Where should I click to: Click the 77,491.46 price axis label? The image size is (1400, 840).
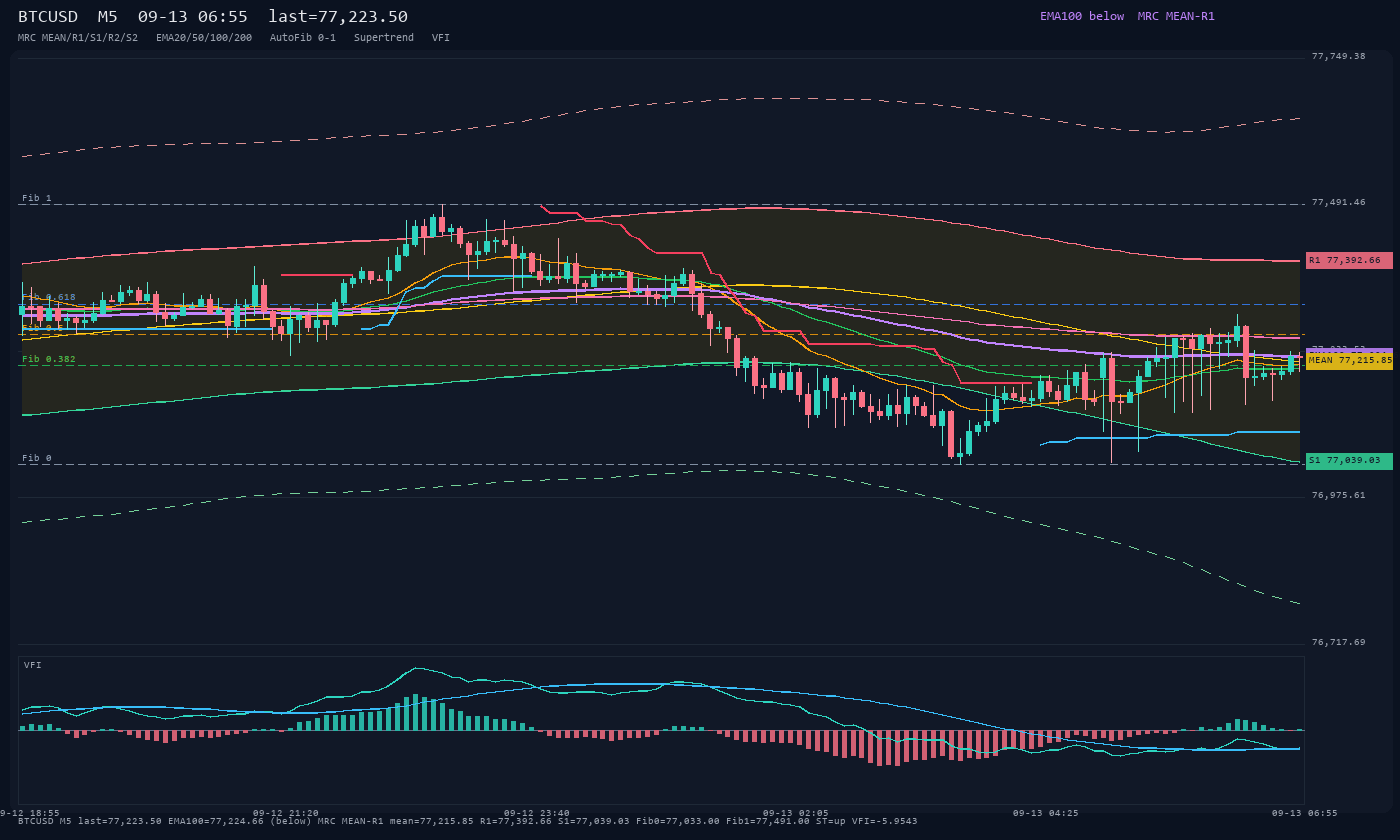(x=1338, y=202)
